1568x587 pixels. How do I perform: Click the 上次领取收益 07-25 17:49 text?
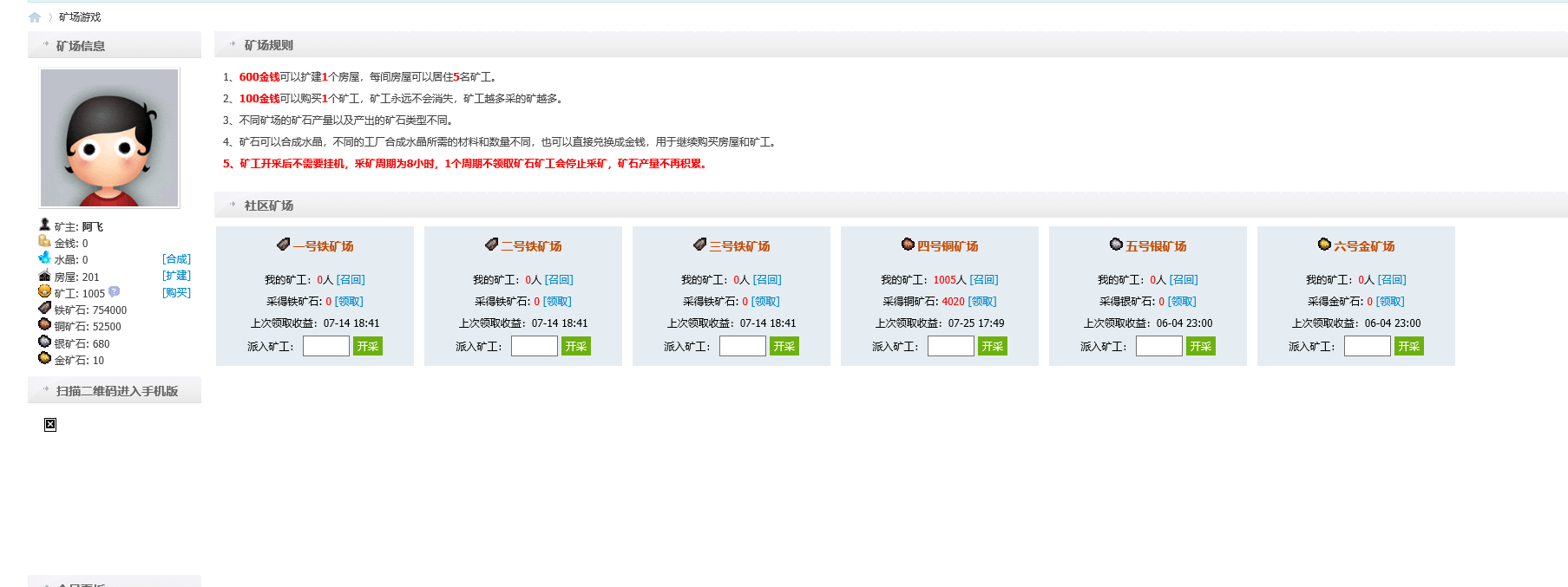(x=940, y=323)
